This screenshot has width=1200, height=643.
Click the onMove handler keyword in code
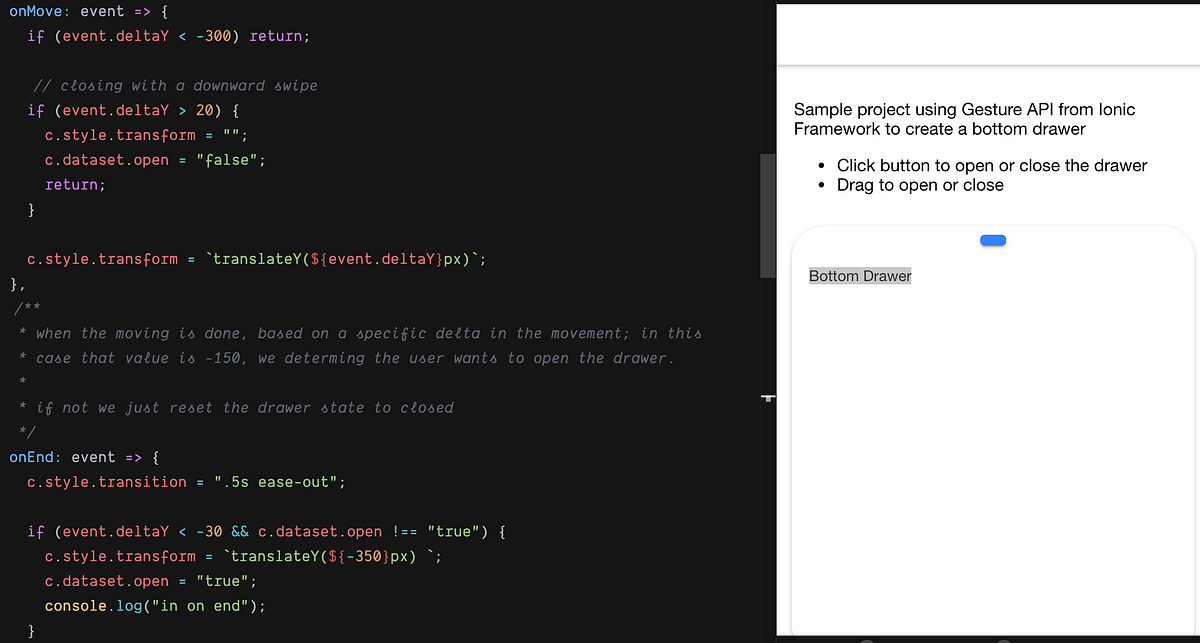[32, 11]
